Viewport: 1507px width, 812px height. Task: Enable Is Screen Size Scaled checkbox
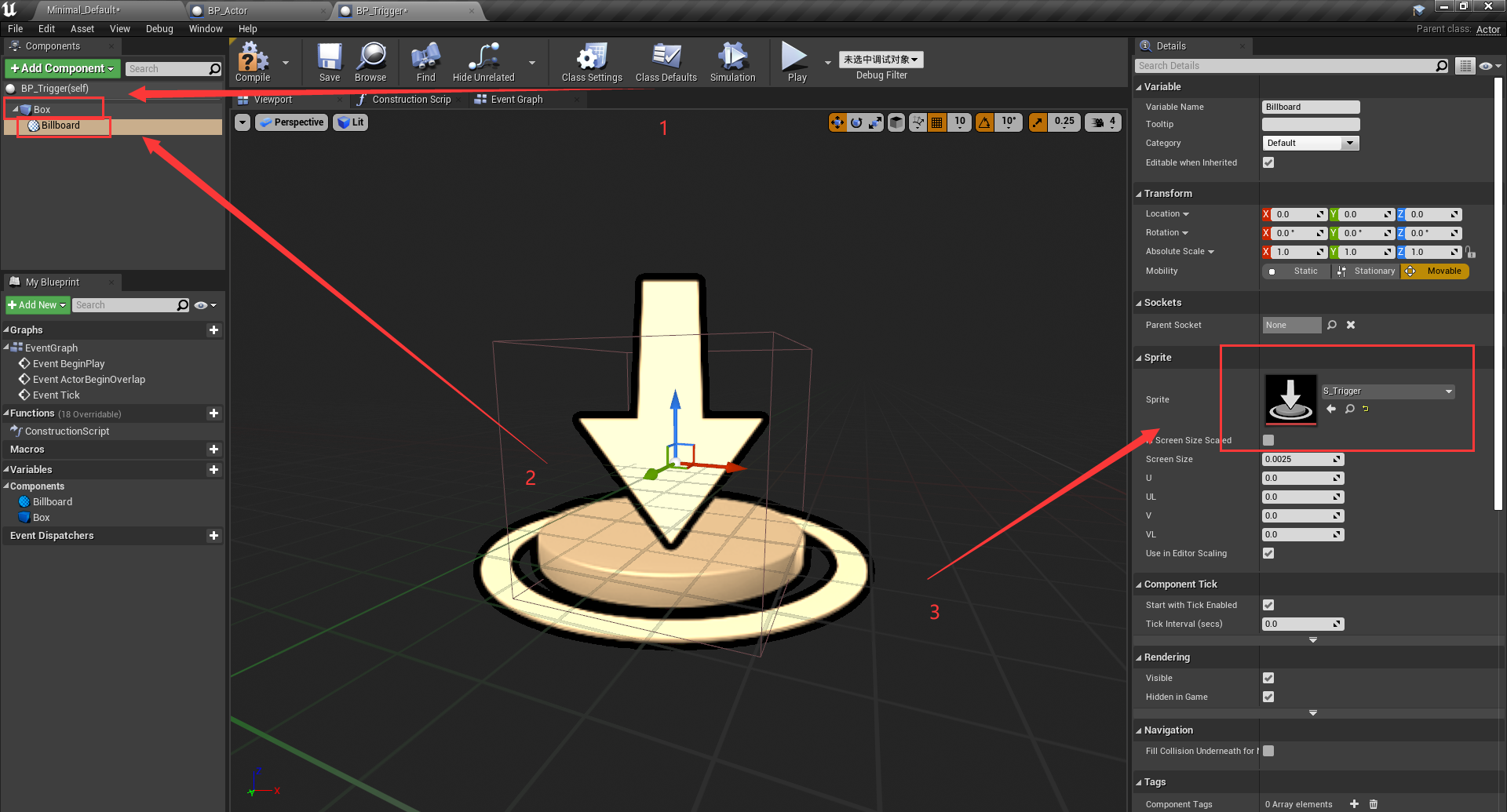point(1268,440)
